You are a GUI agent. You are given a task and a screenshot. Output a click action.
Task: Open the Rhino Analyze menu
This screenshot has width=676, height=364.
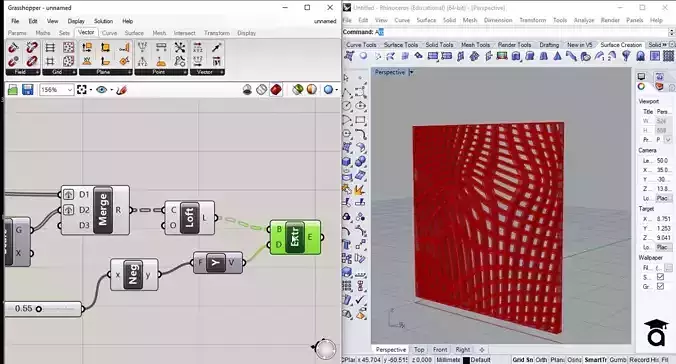(584, 20)
